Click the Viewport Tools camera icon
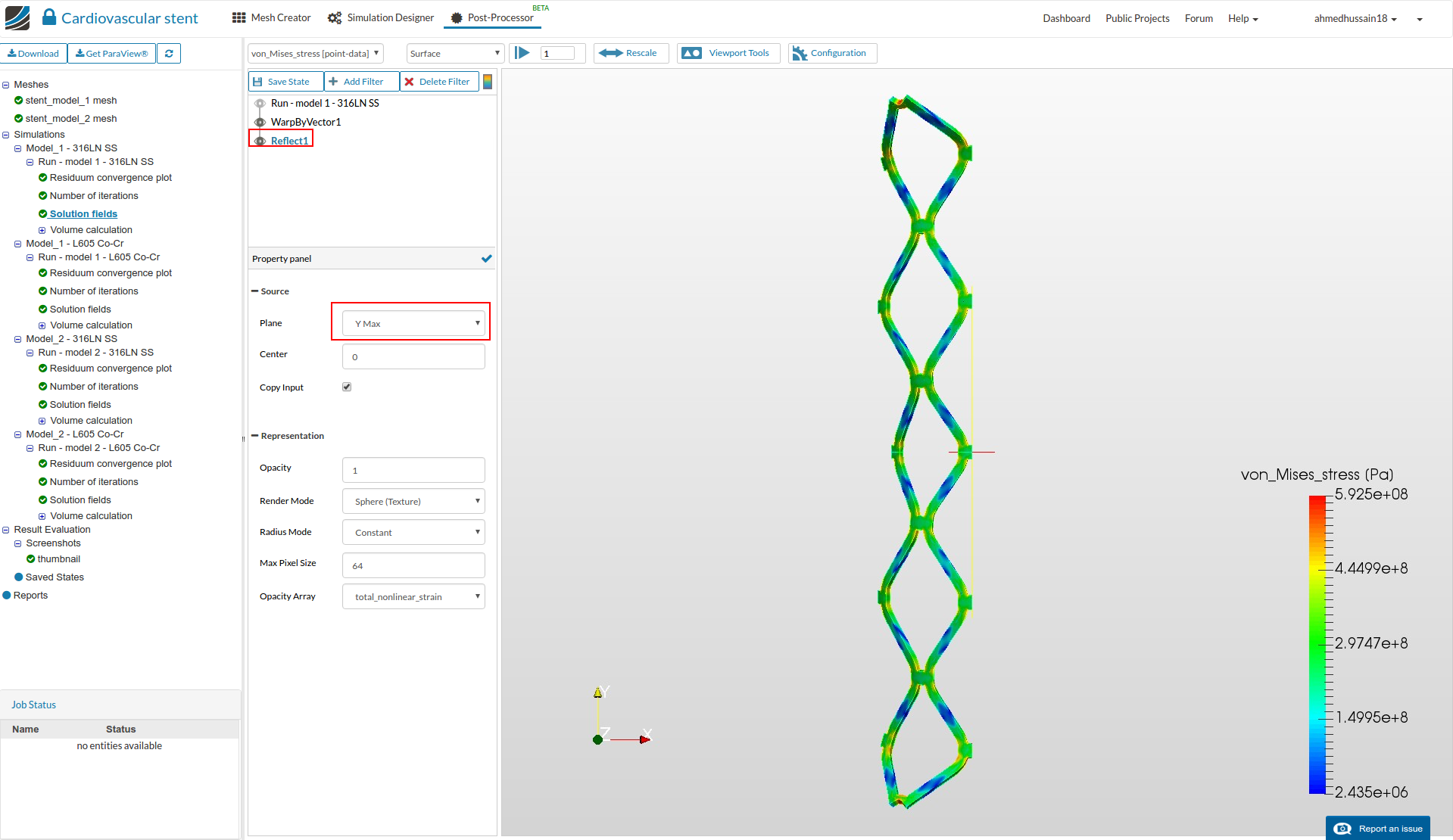Image resolution: width=1453 pixels, height=840 pixels. 692,53
